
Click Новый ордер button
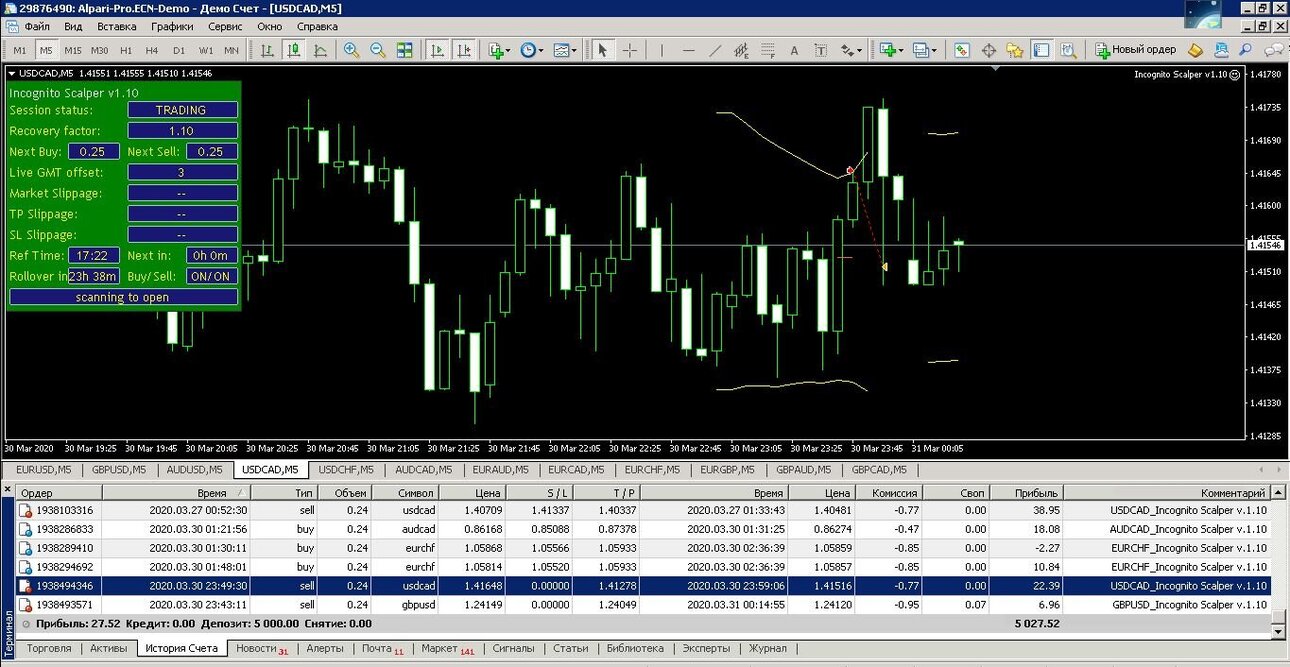(1135, 50)
